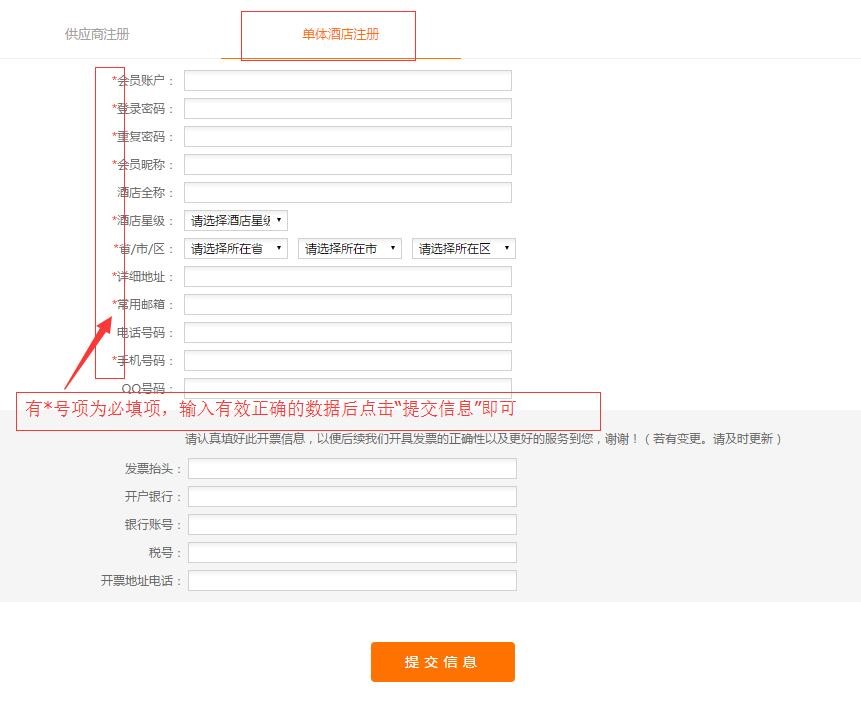
Task: Select the 开票地址电话 input field
Action: [x=352, y=581]
